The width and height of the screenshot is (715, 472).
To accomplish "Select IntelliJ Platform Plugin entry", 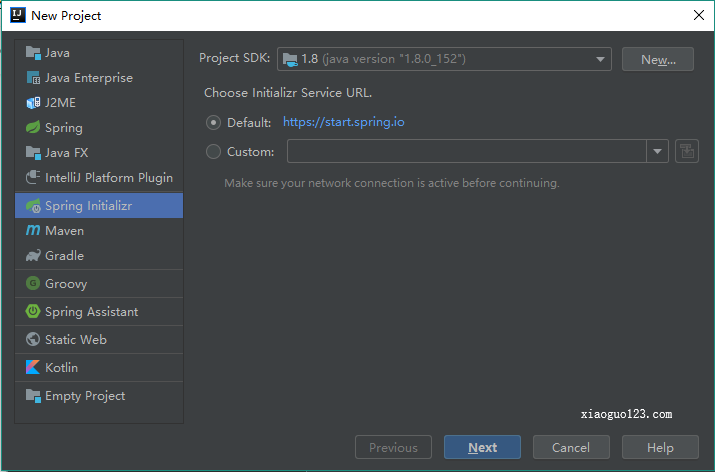I will (x=108, y=178).
